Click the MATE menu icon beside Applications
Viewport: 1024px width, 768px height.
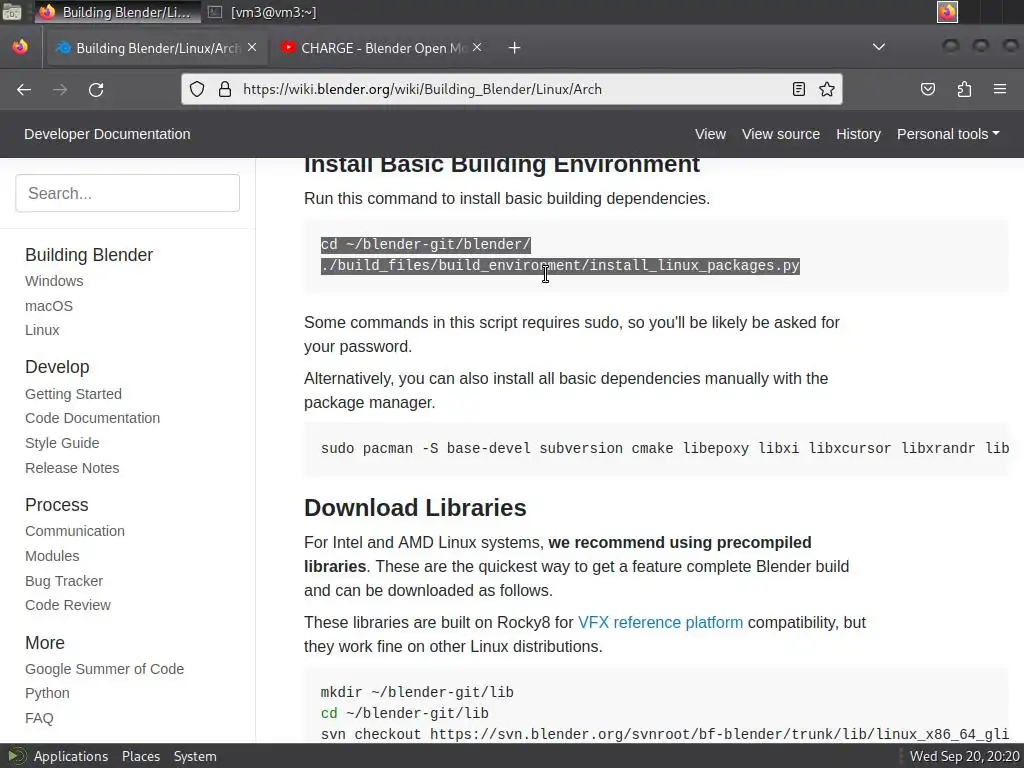[16, 756]
